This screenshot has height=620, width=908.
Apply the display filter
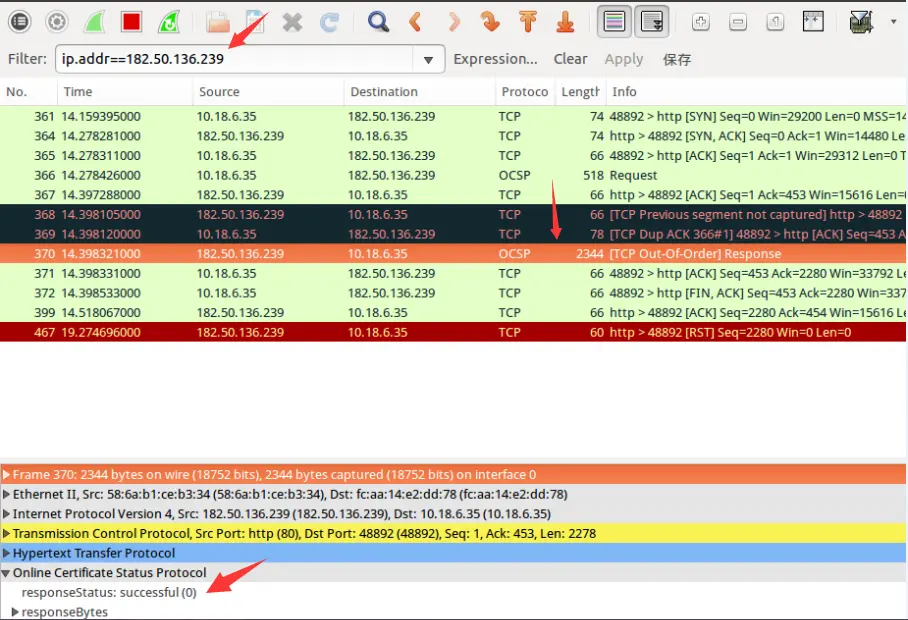coord(624,59)
